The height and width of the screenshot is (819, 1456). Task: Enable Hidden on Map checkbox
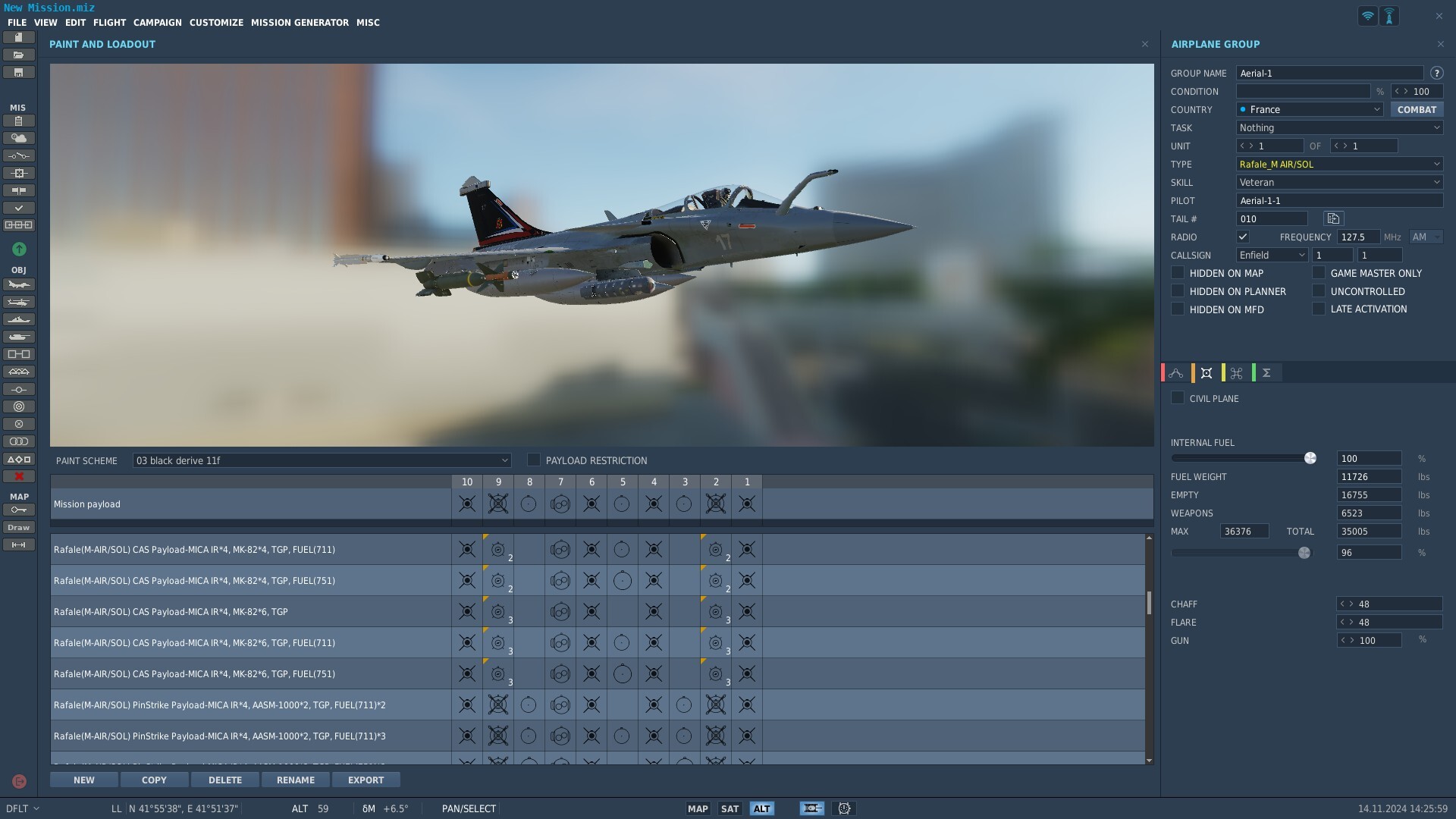(1178, 273)
